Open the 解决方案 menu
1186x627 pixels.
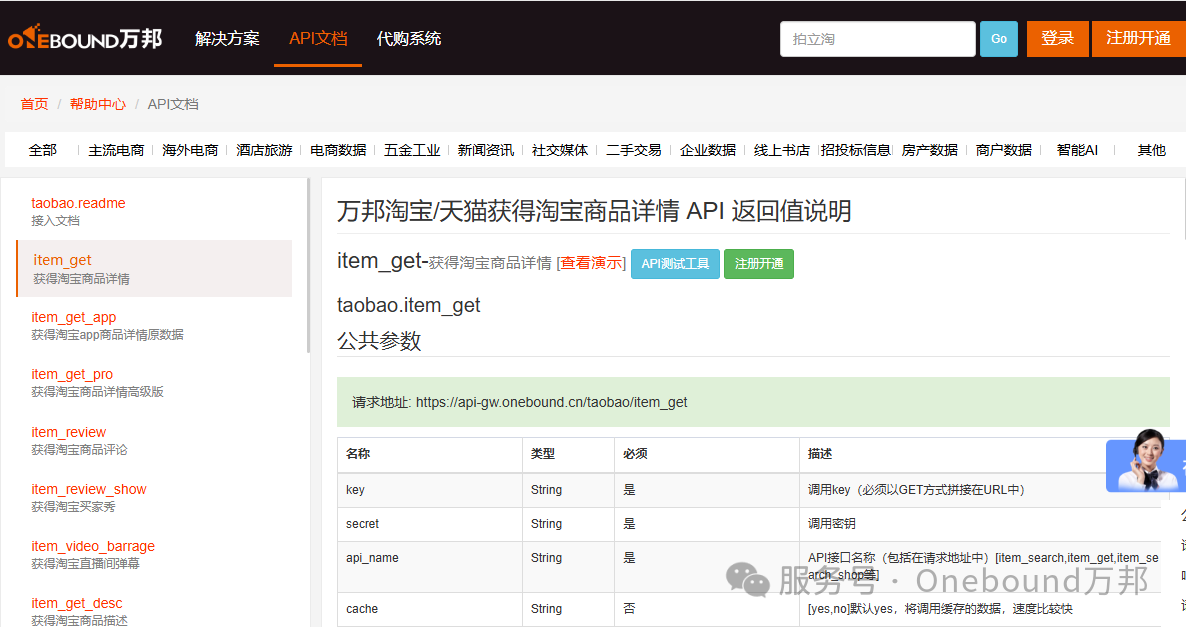pyautogui.click(x=227, y=39)
